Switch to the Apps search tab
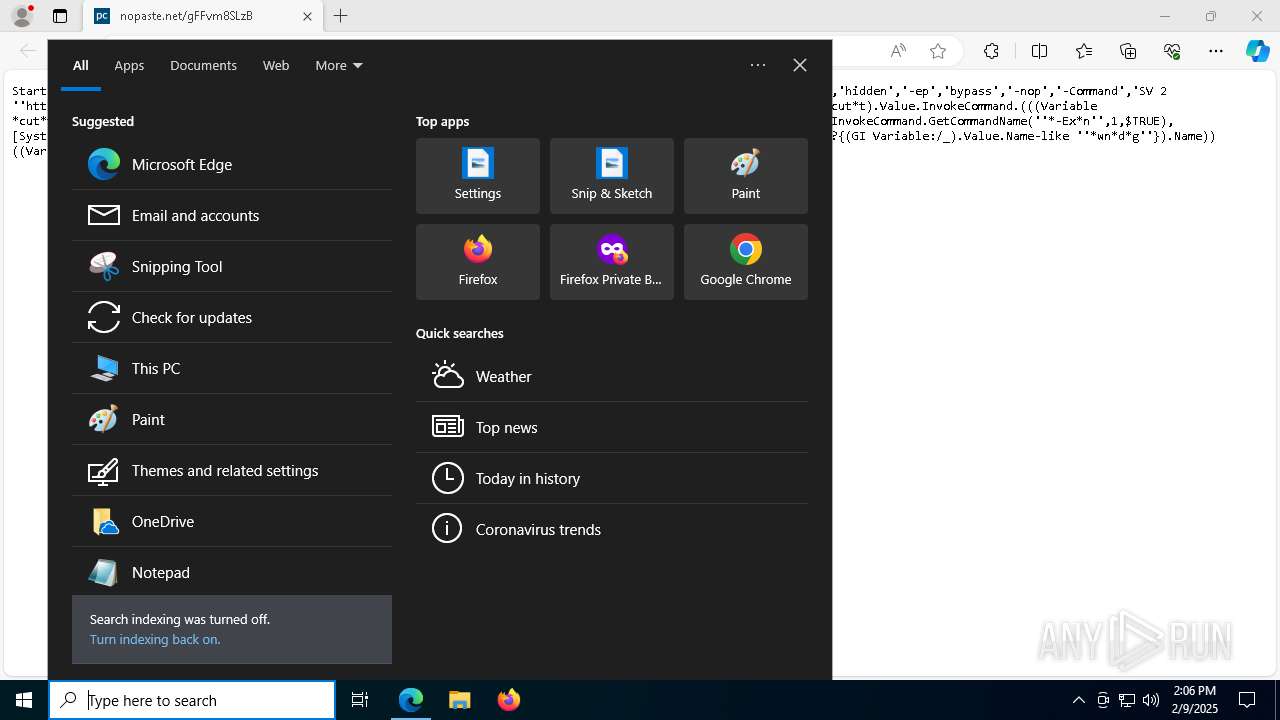1280x720 pixels. 129,65
